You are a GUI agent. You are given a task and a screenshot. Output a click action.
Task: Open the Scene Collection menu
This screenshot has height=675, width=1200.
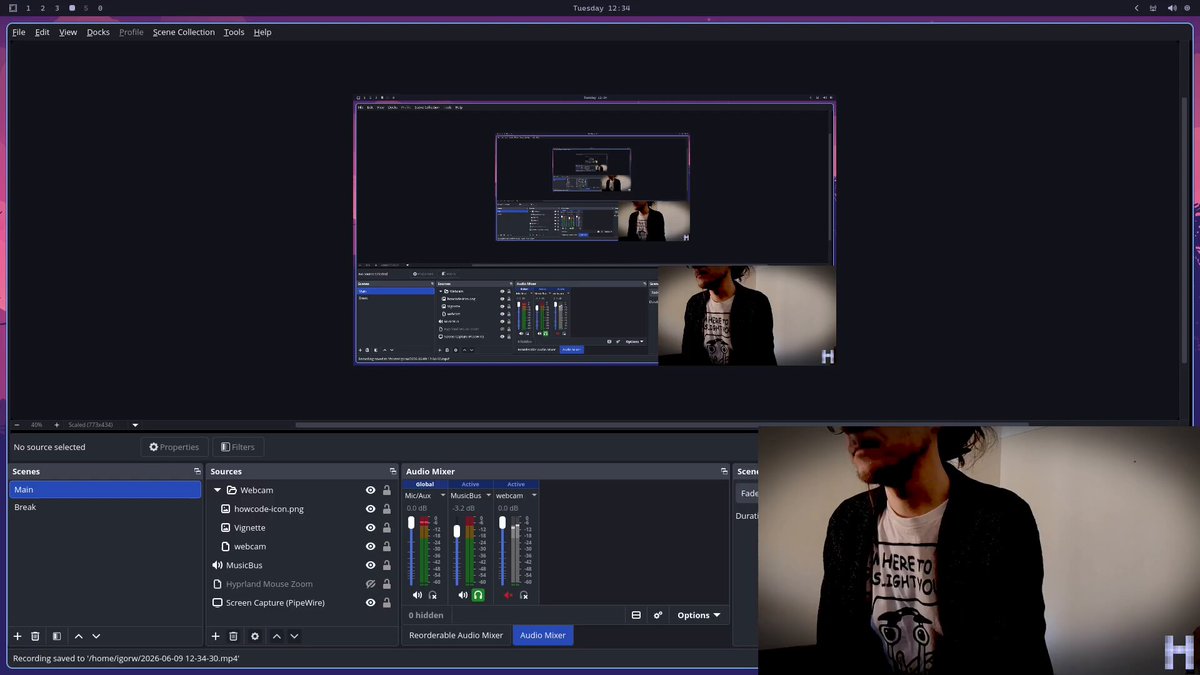(184, 32)
